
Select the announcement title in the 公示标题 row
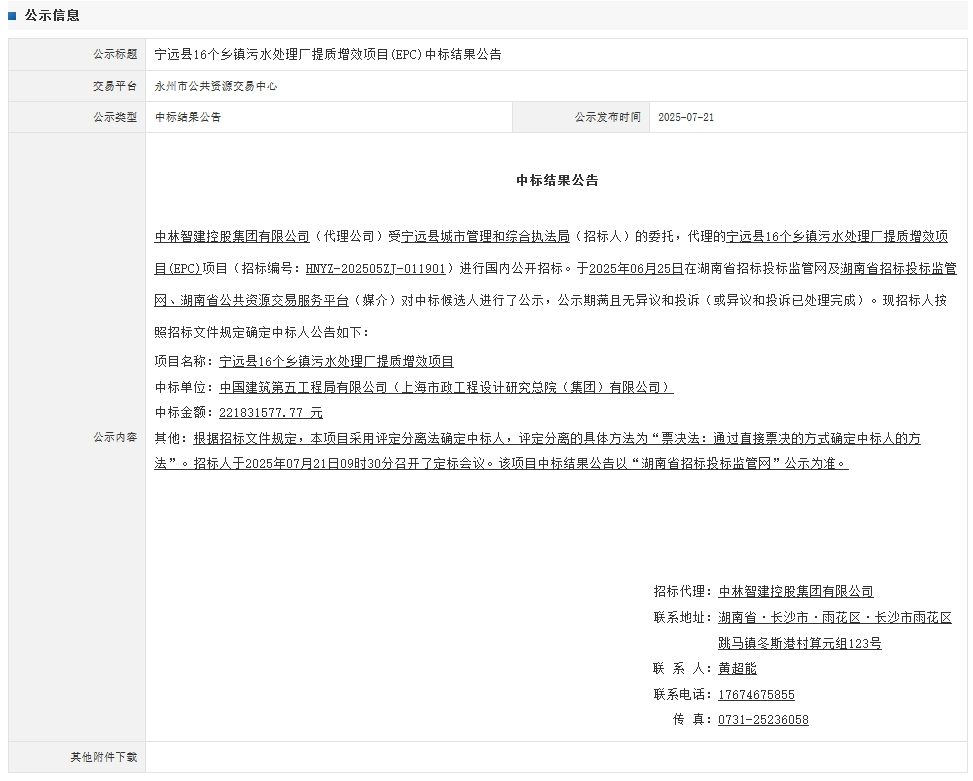coord(328,54)
